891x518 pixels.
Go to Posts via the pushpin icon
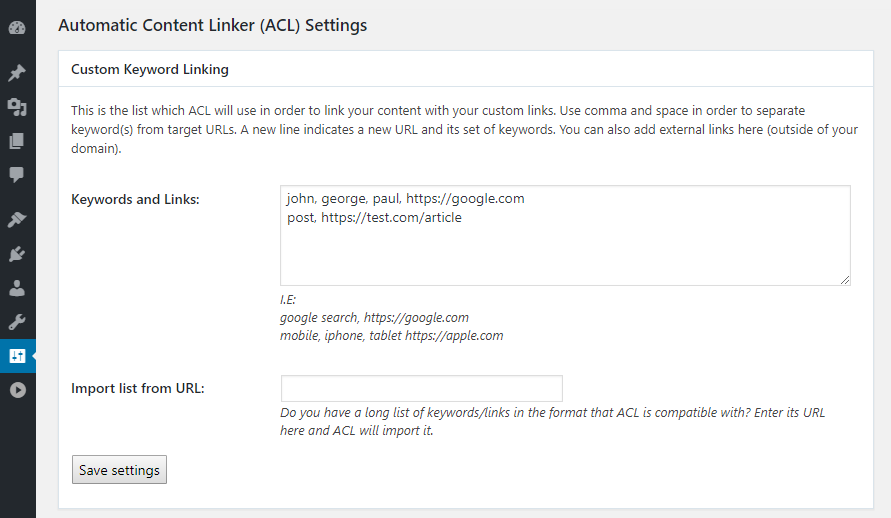17,73
